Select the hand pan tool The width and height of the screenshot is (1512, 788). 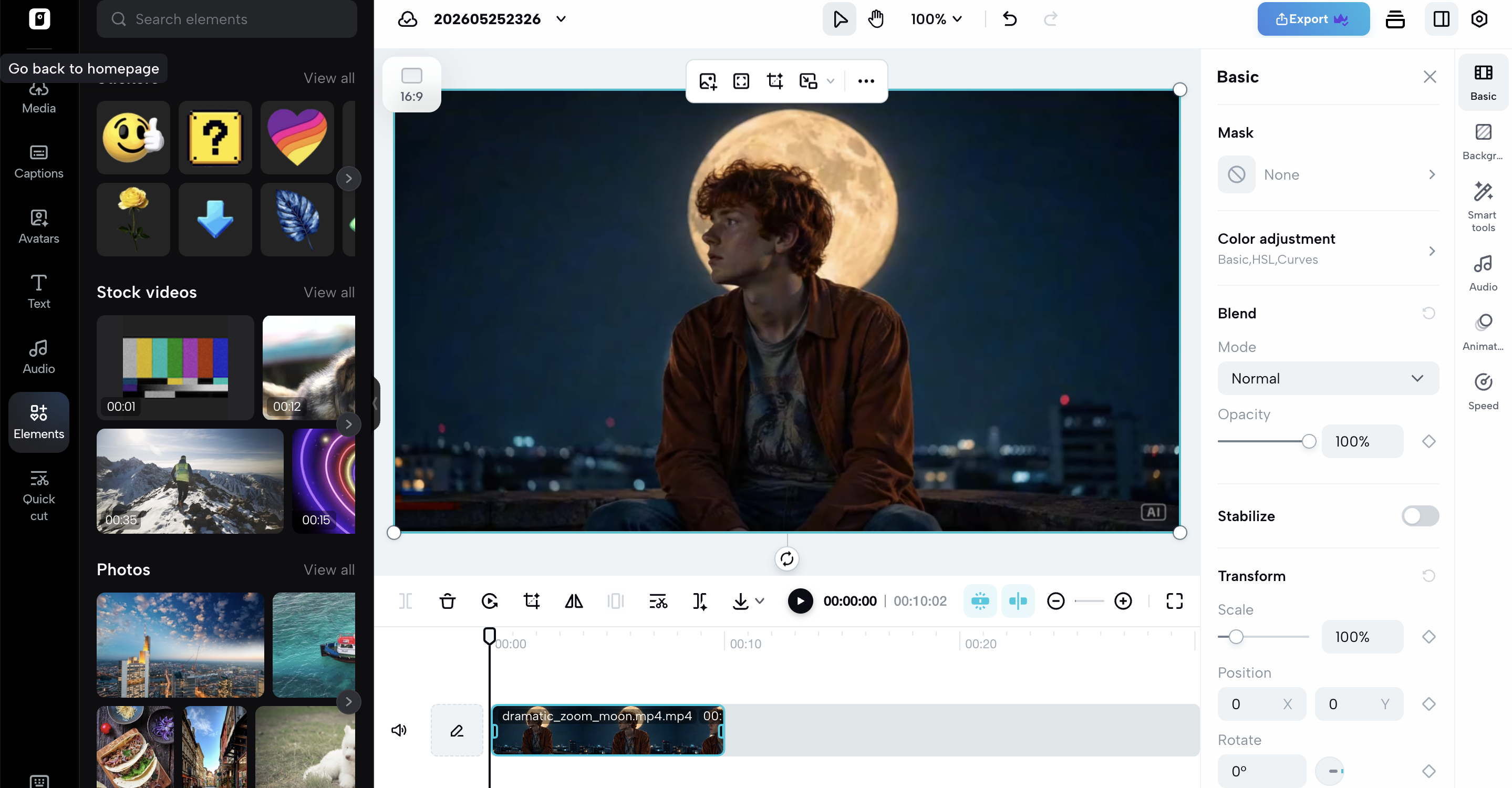(876, 19)
